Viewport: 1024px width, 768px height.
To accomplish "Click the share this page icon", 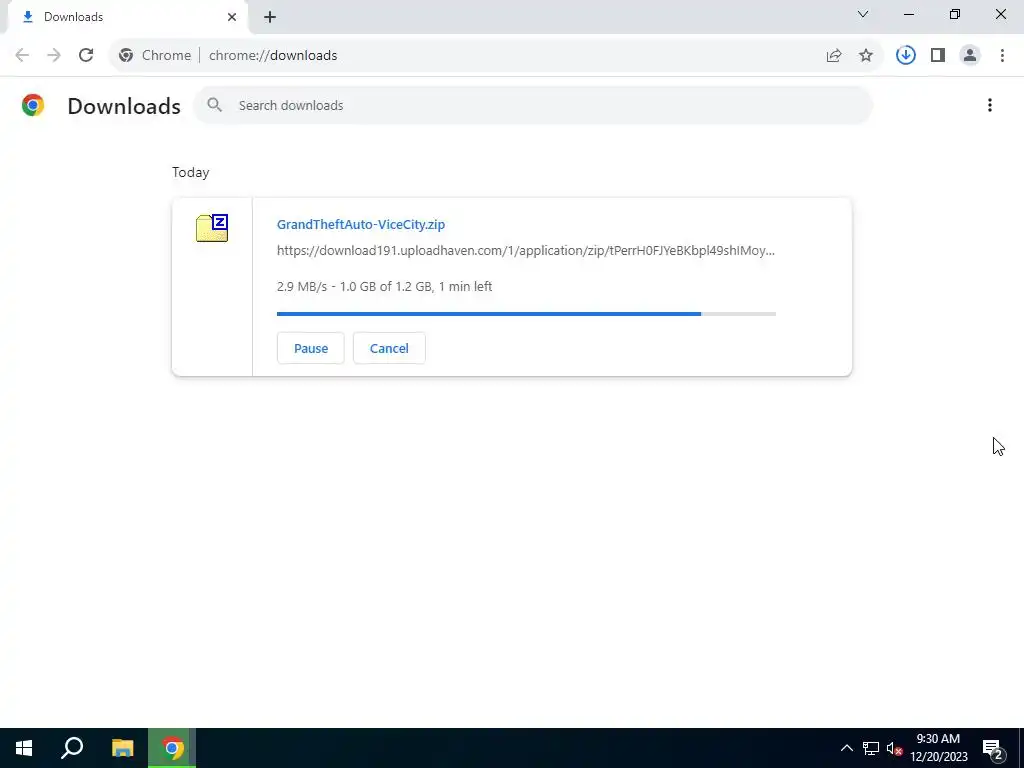I will pos(834,56).
